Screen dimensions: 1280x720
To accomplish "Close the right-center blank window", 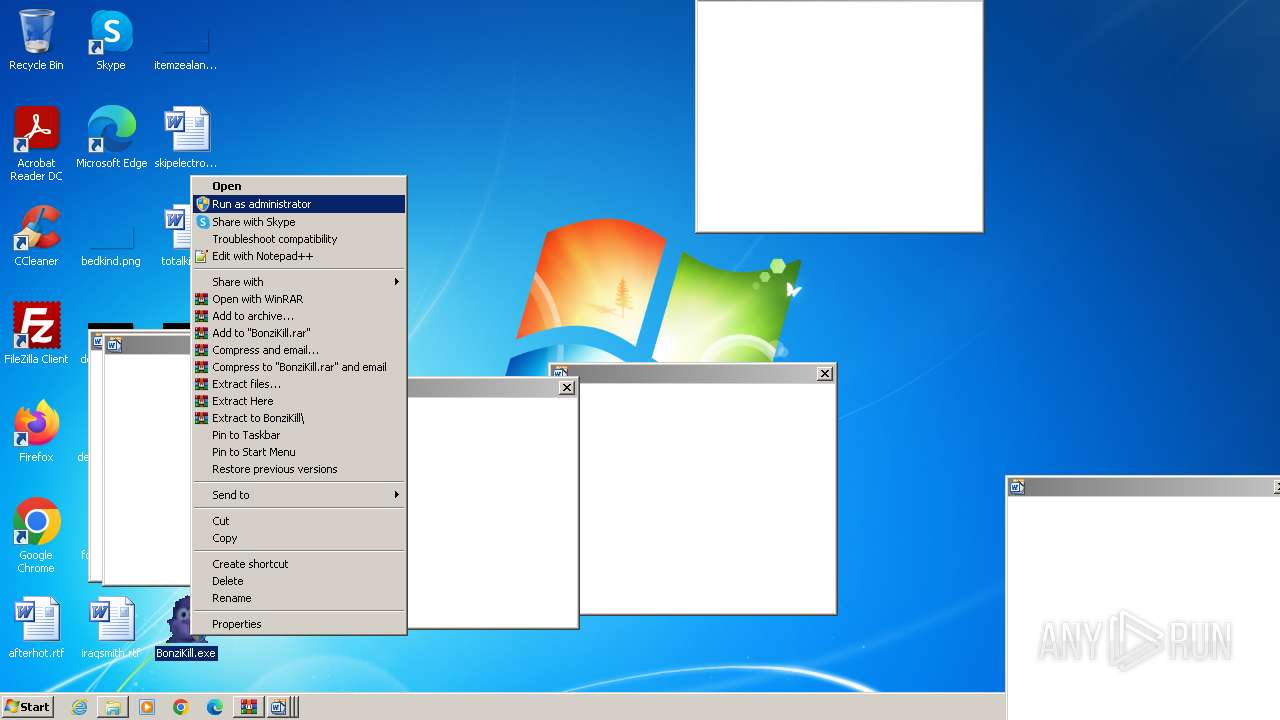I will click(825, 373).
